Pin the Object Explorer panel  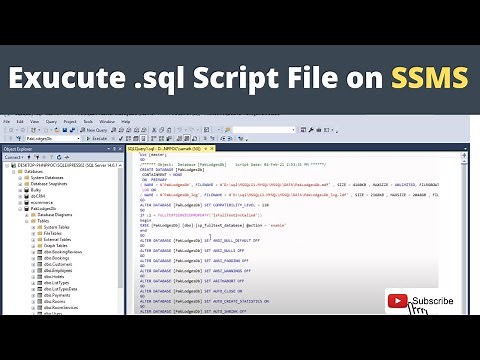[x=114, y=149]
